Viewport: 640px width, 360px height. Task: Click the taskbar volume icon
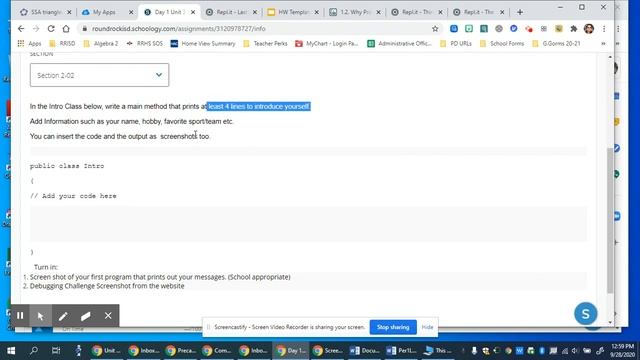[575, 351]
